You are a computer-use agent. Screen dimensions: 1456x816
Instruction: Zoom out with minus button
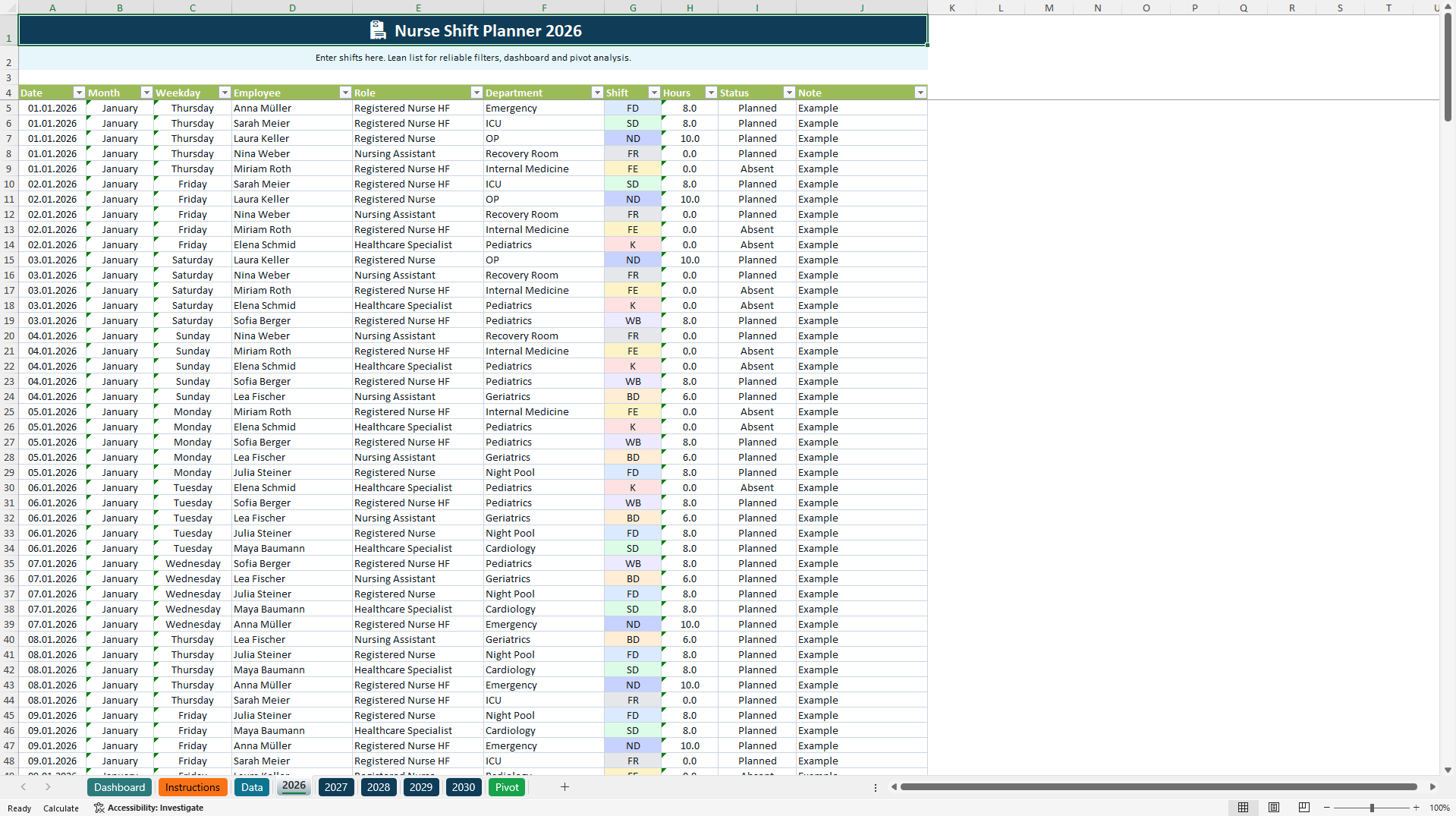(x=1327, y=808)
